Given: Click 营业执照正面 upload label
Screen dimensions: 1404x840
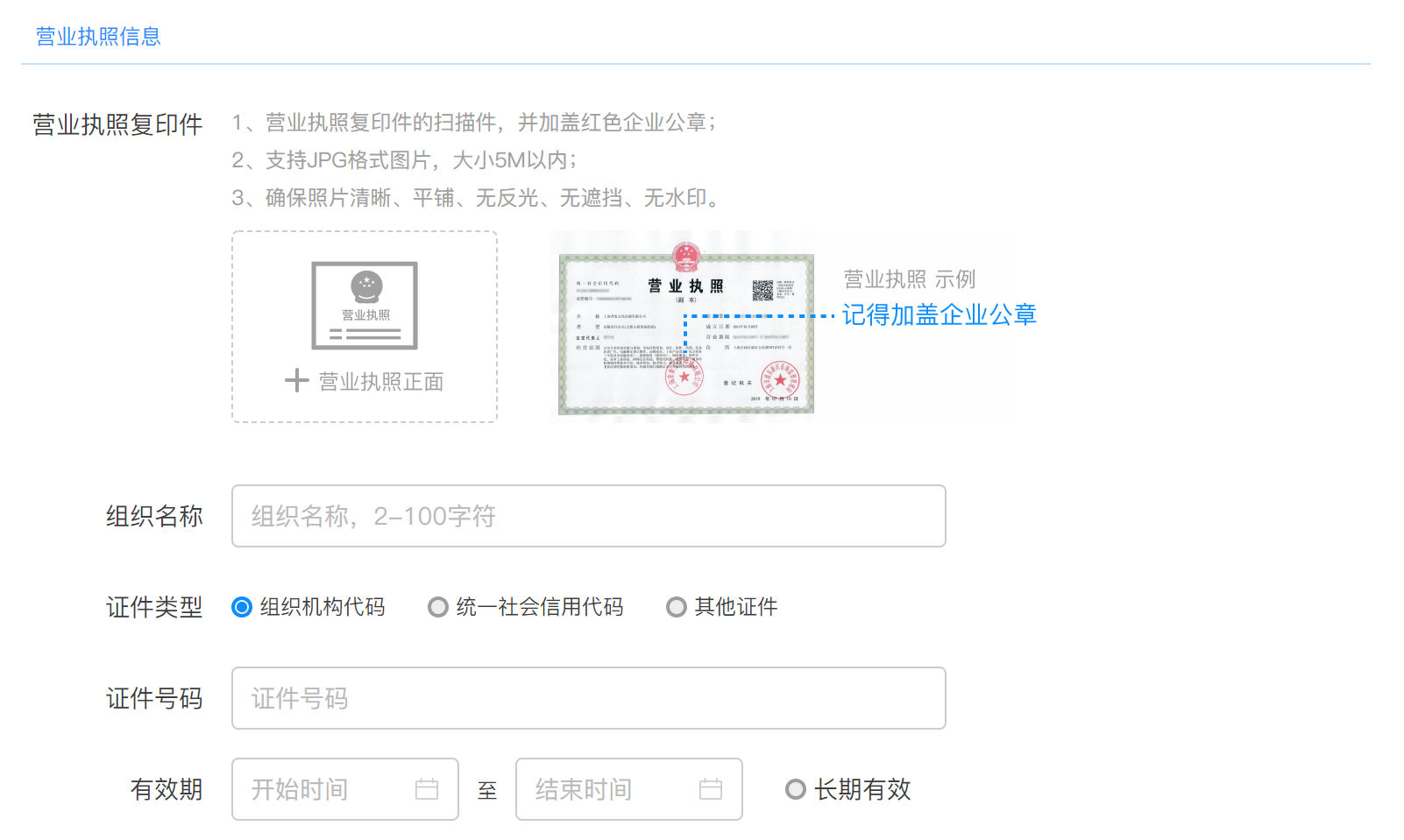Looking at the screenshot, I should (381, 382).
